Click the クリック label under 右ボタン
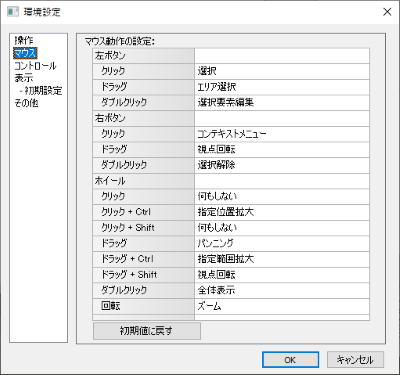This screenshot has width=400, height=375. click(113, 134)
